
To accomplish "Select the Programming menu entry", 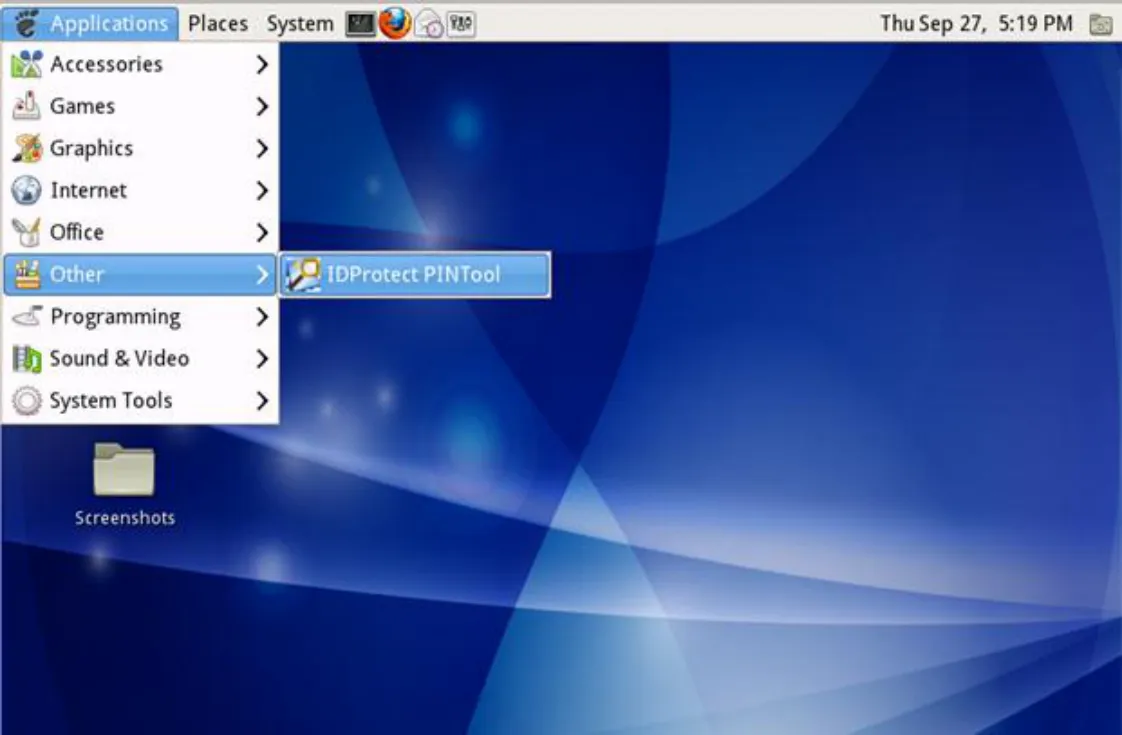I will [140, 316].
